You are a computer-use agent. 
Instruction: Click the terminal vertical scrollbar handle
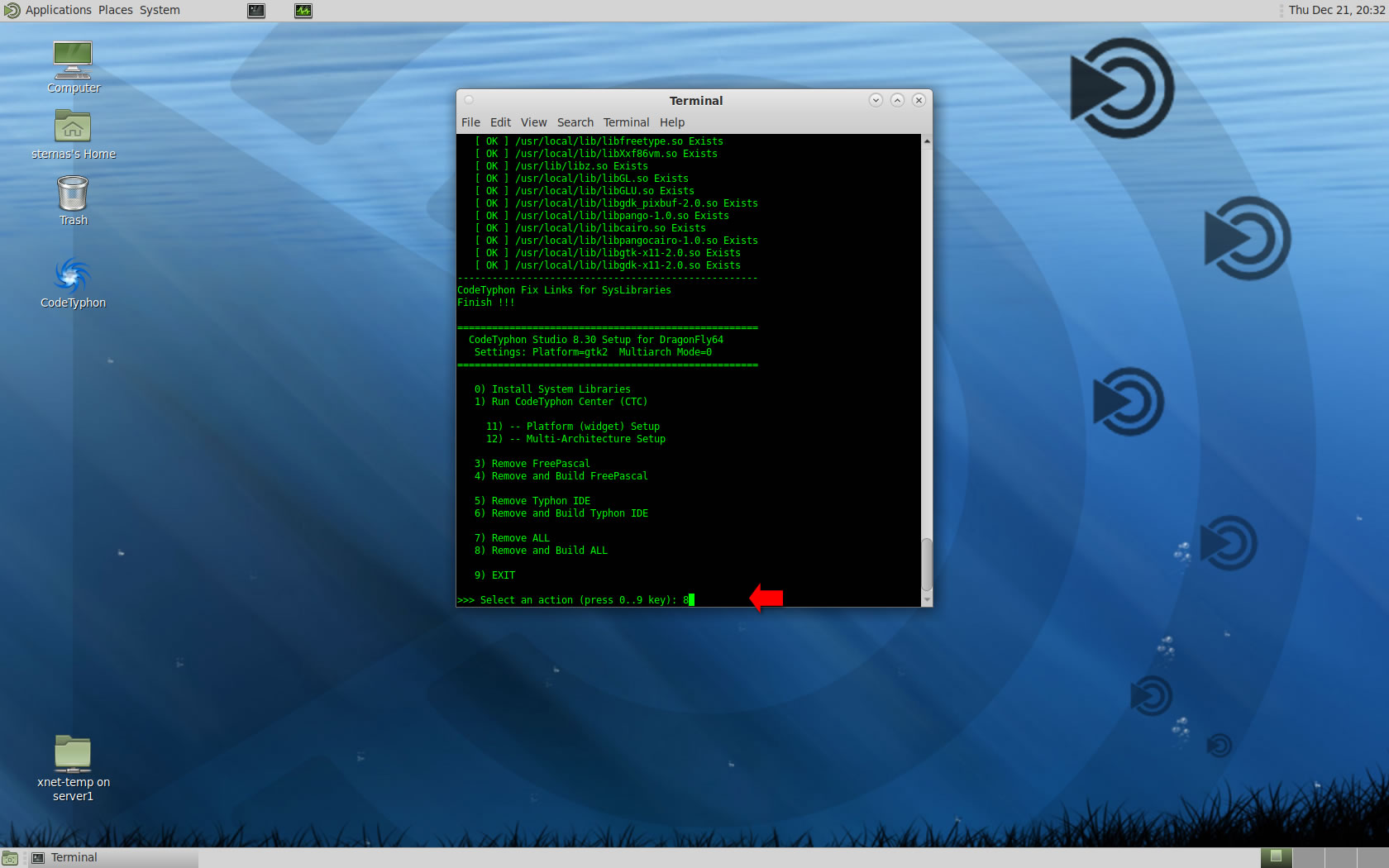927,565
